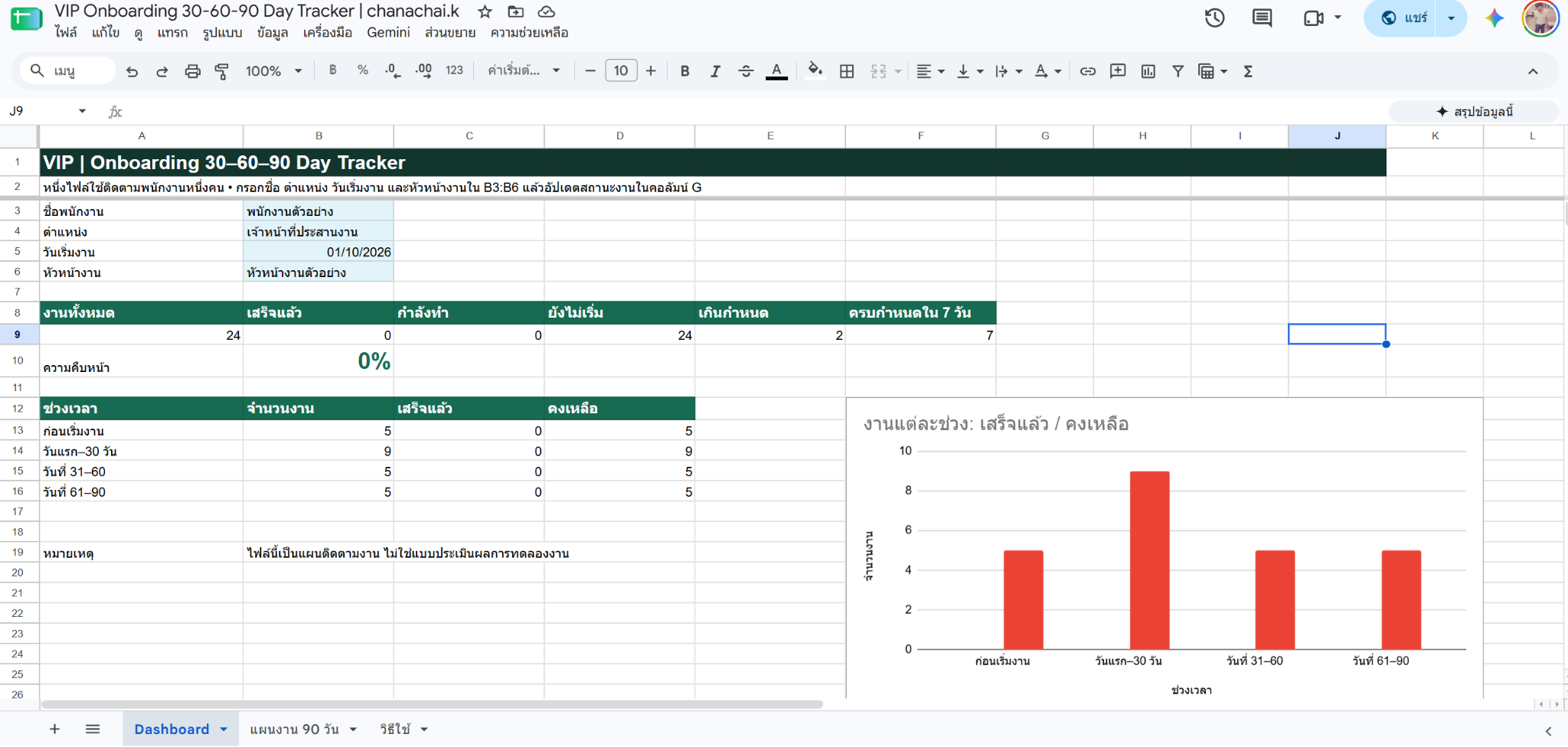Increase font size with plus button
The image size is (1568, 747).
click(651, 71)
